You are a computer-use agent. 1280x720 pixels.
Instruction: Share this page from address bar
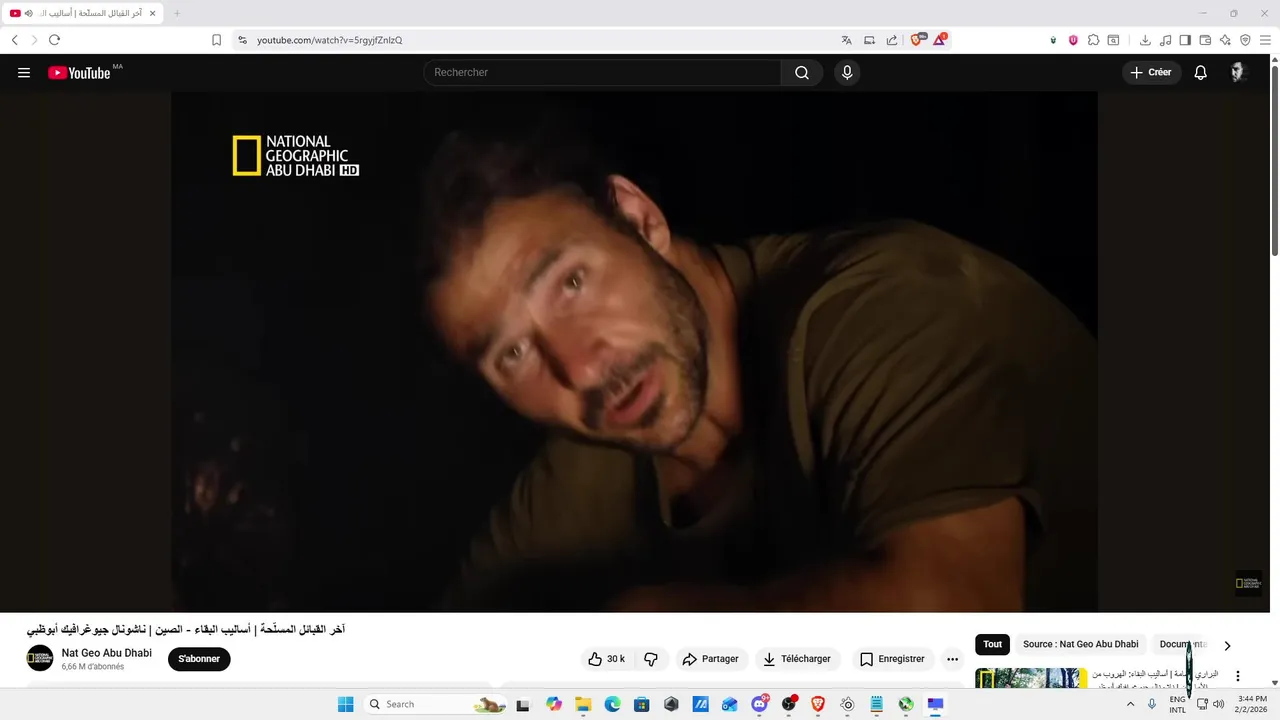[x=892, y=40]
